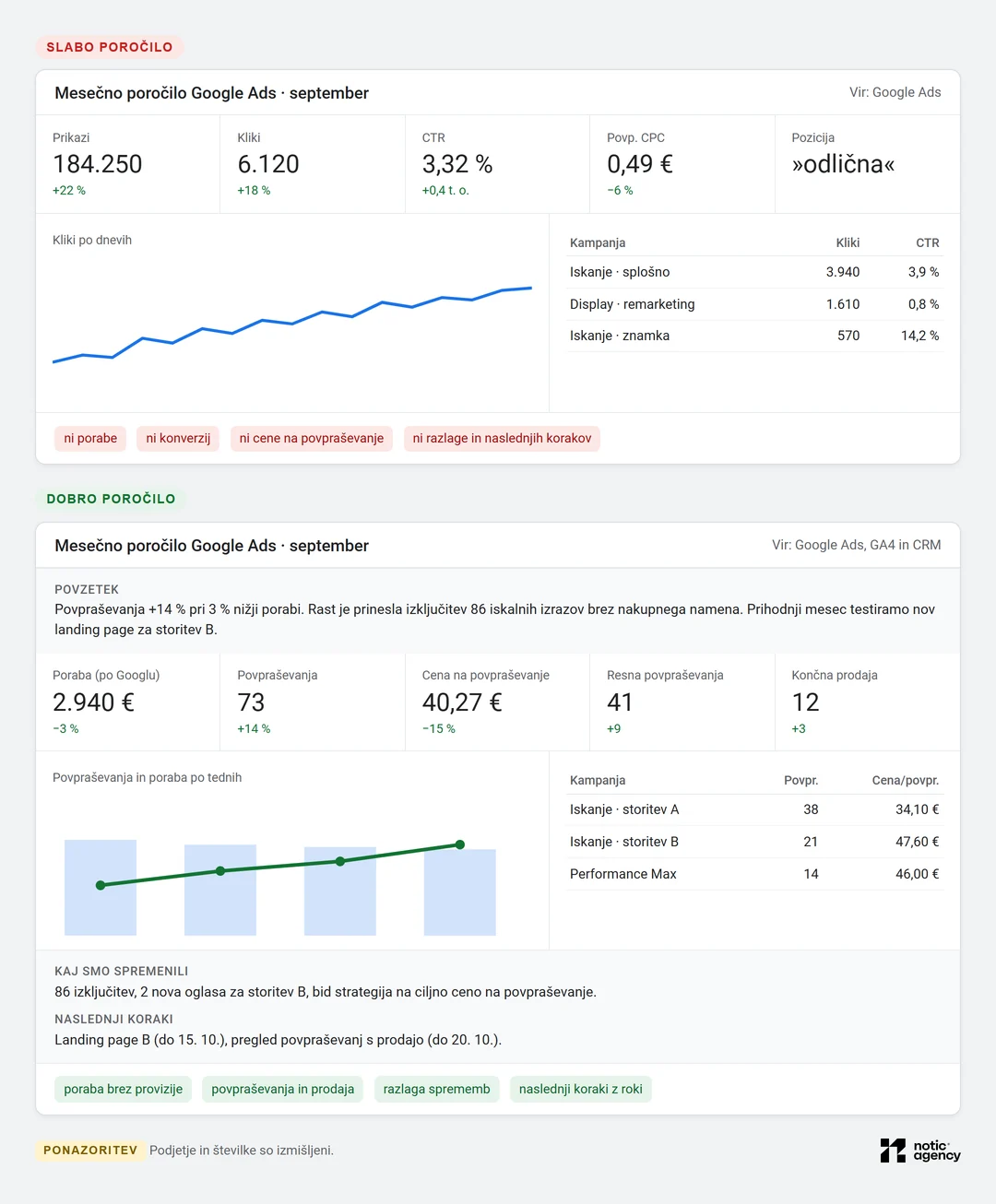Screen dimensions: 996x1204
Task: Select the 'ni cene na povpraševanje' tag
Action: 312,439
